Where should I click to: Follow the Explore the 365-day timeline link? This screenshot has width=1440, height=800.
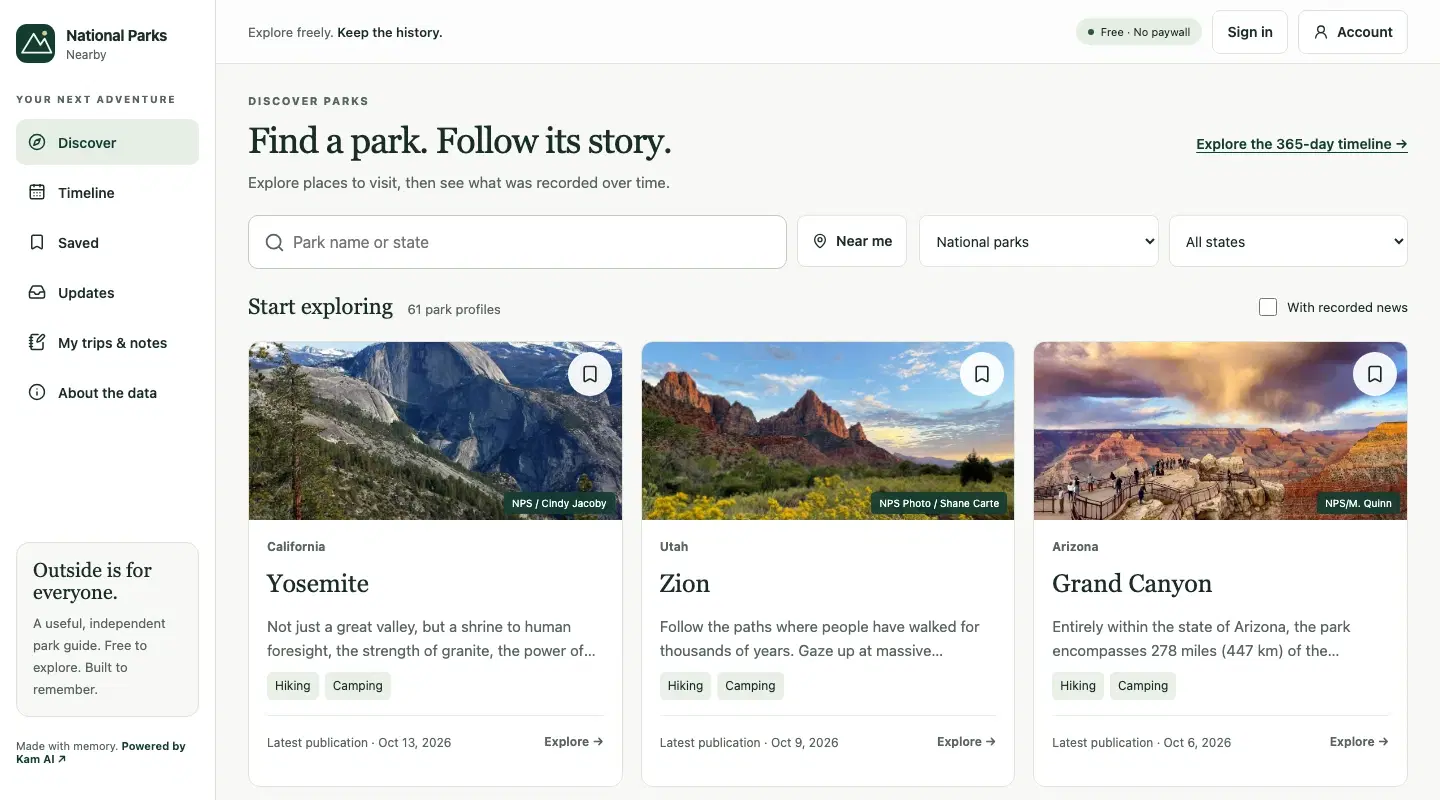point(1302,144)
